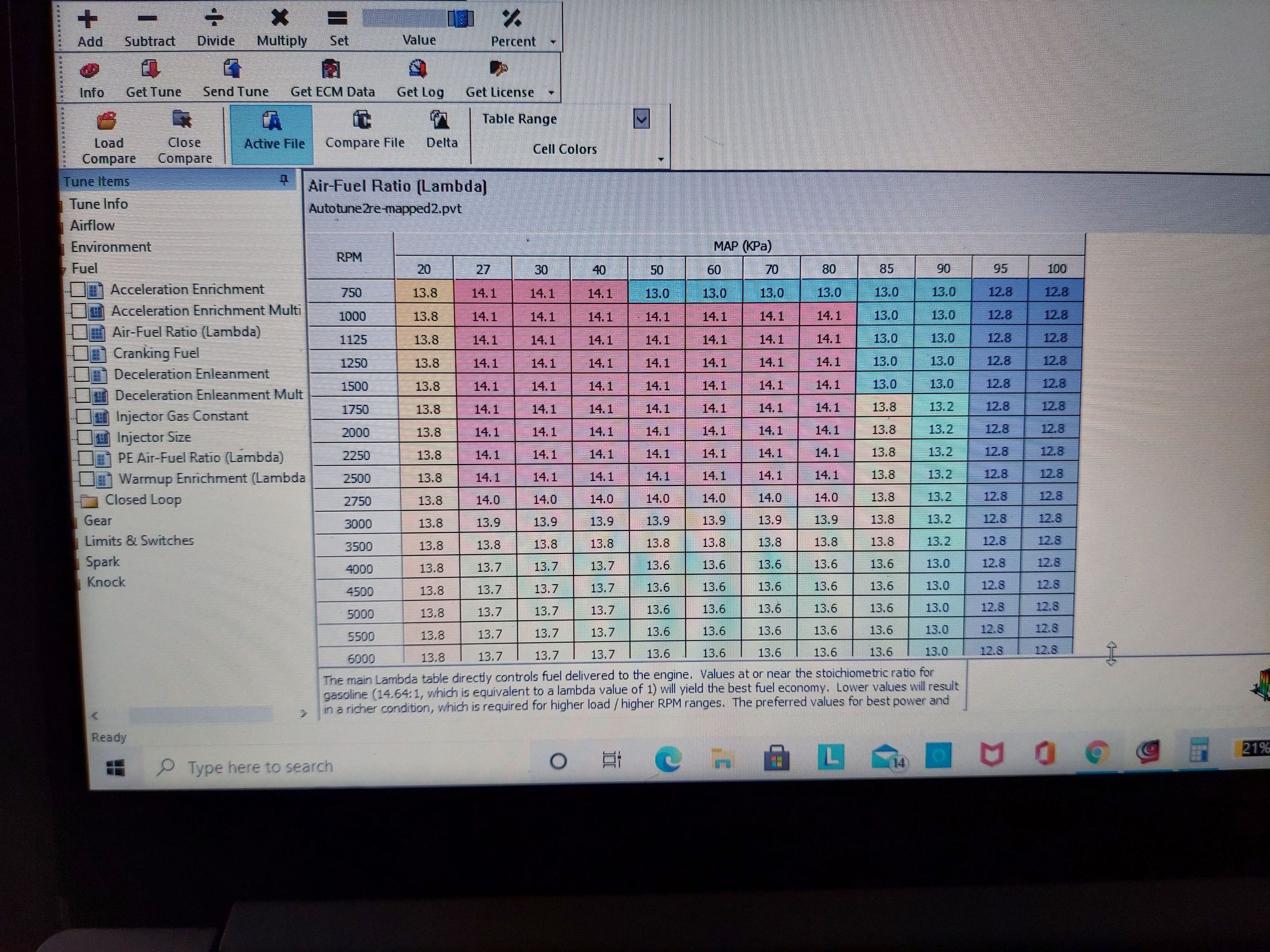Switch to Compare File view
This screenshot has width=1270, height=952.
click(364, 130)
